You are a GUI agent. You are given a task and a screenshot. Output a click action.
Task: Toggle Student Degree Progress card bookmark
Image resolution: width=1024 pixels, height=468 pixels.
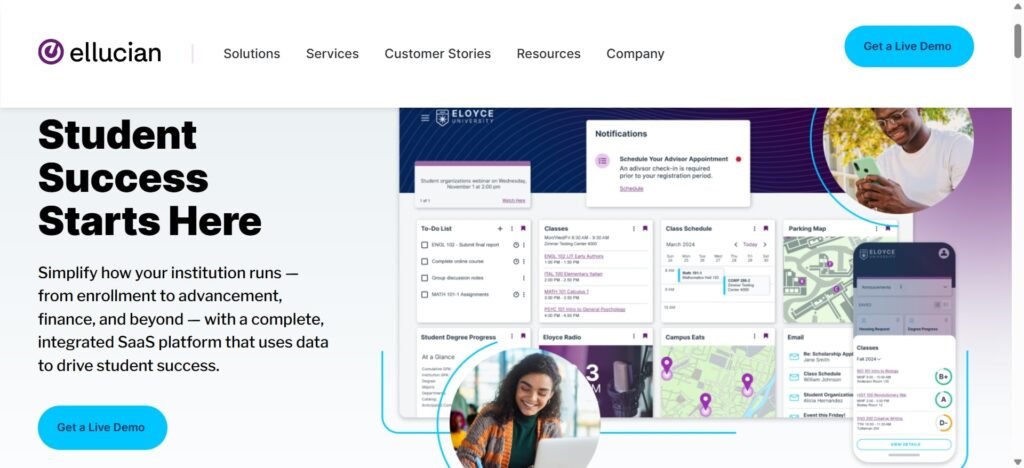point(523,337)
